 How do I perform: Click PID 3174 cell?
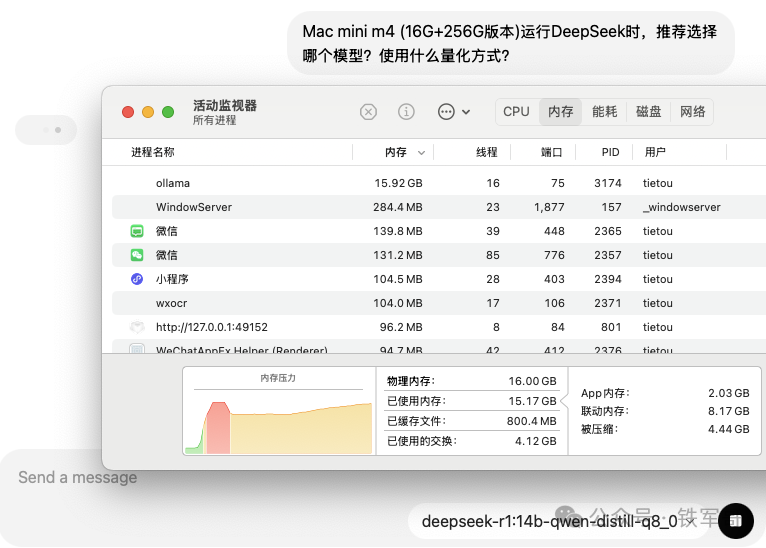pos(607,183)
